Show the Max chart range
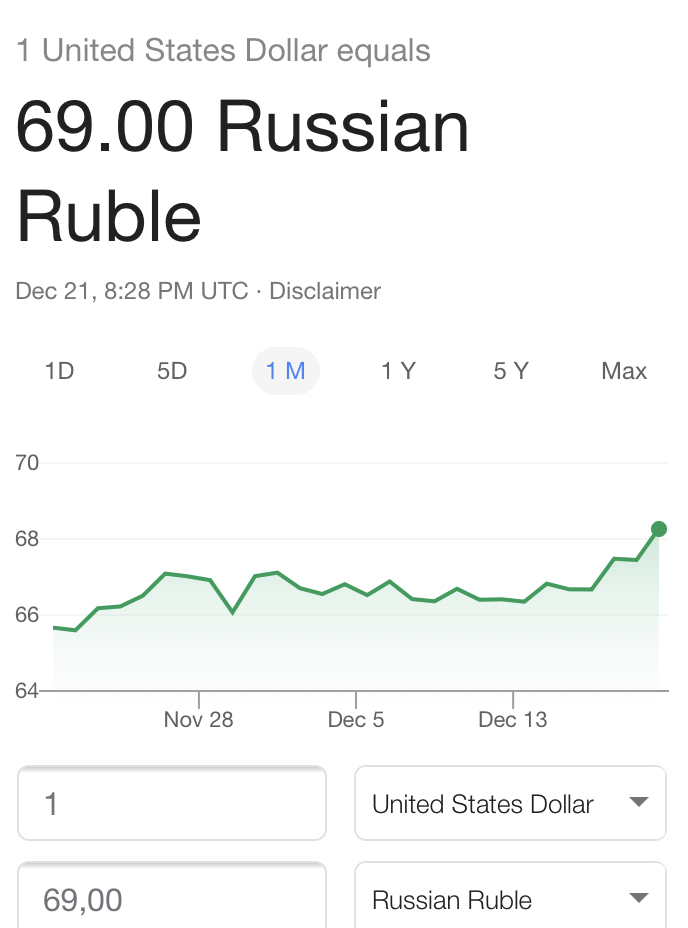This screenshot has height=928, width=688. click(x=624, y=371)
